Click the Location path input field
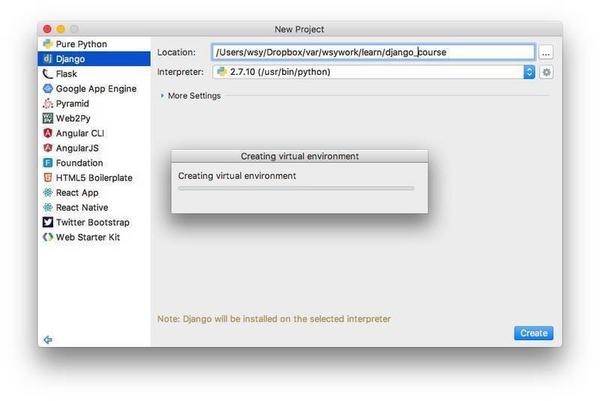 pos(373,52)
